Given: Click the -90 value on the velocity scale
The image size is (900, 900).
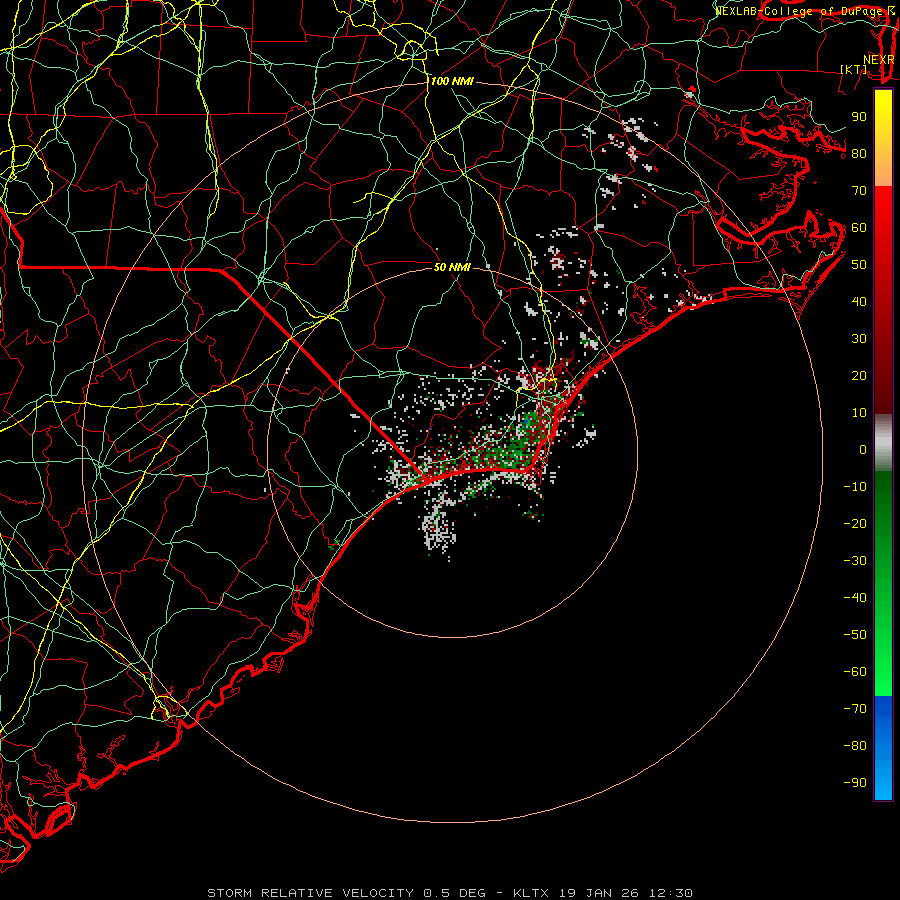Looking at the screenshot, I should 855,783.
